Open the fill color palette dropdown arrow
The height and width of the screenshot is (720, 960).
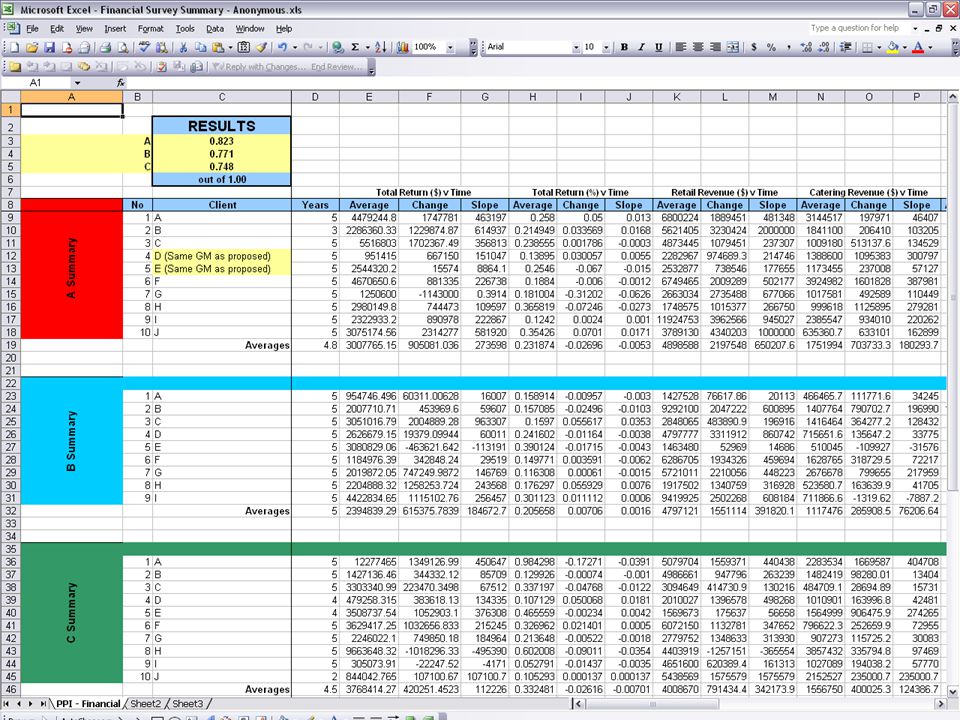tap(905, 47)
